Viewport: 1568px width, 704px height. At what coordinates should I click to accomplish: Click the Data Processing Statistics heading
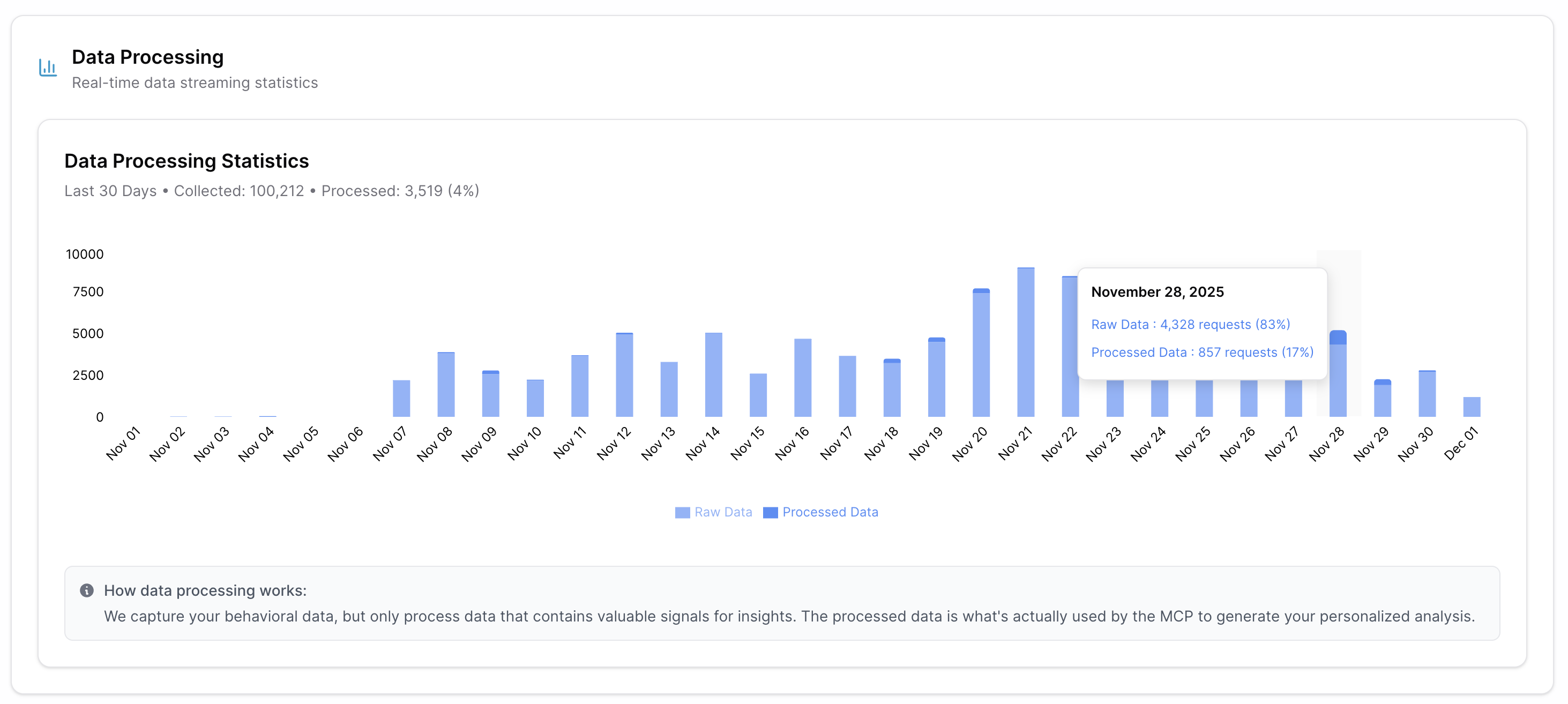pyautogui.click(x=186, y=161)
